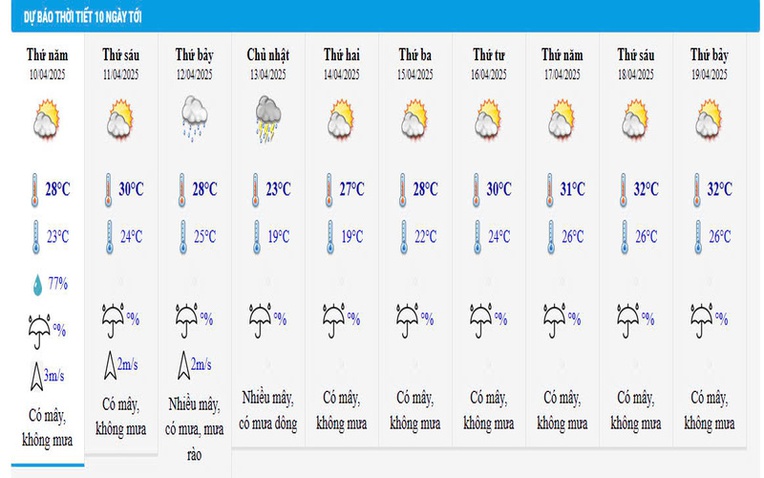Click the 'Dự báo thời tiết 10 ngày tới' header
This screenshot has height=478, width=764.
(x=82, y=18)
